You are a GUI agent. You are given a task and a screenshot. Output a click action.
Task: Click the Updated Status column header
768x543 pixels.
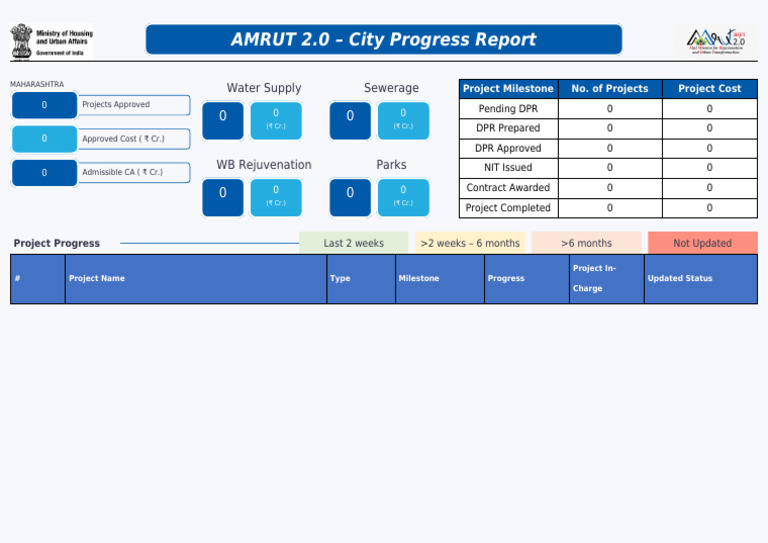coord(701,279)
